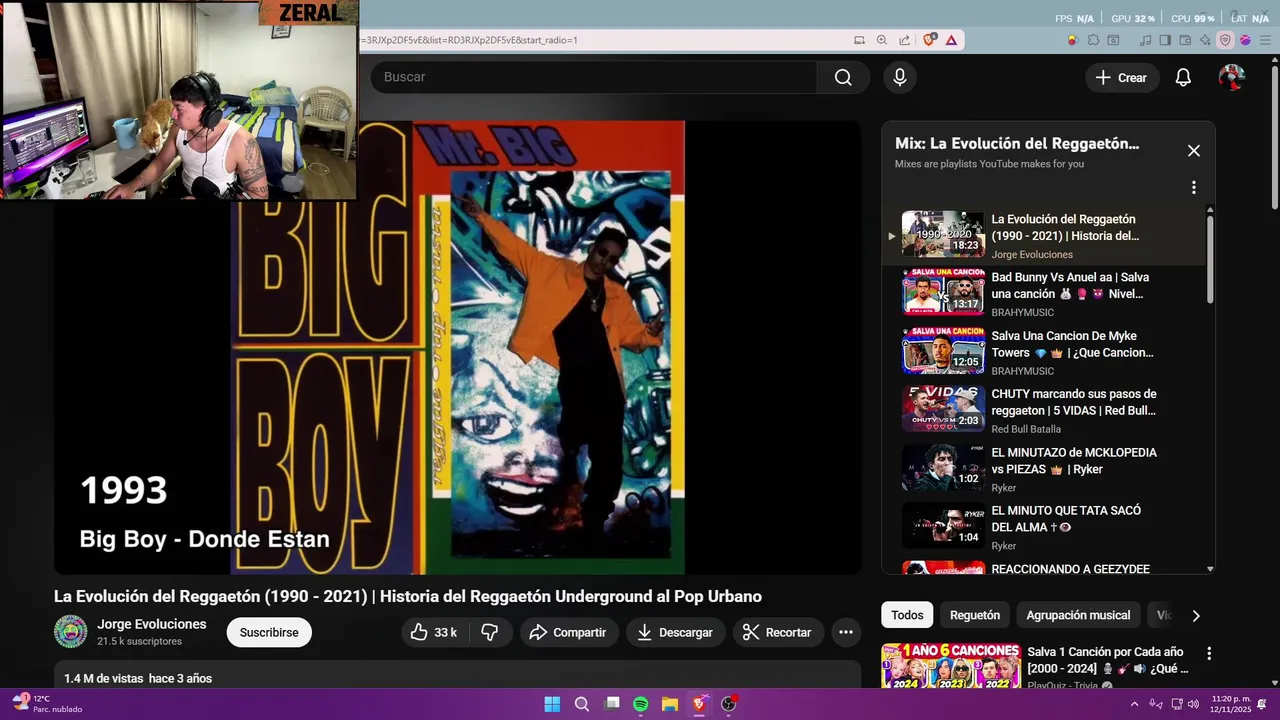1280x720 pixels.
Task: Expand description showing 1.4 M de vistas
Action: click(x=457, y=676)
